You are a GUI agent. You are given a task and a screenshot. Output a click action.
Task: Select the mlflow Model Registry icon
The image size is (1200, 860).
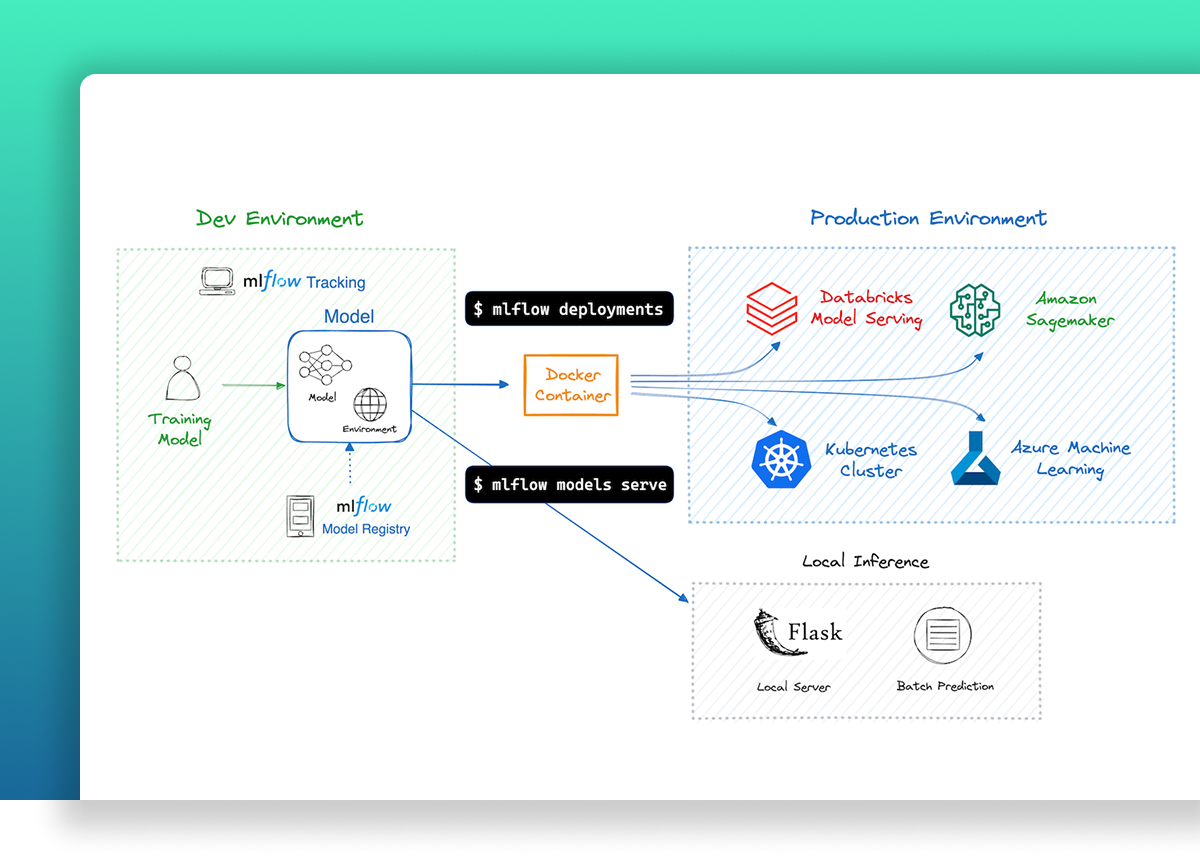(x=300, y=516)
